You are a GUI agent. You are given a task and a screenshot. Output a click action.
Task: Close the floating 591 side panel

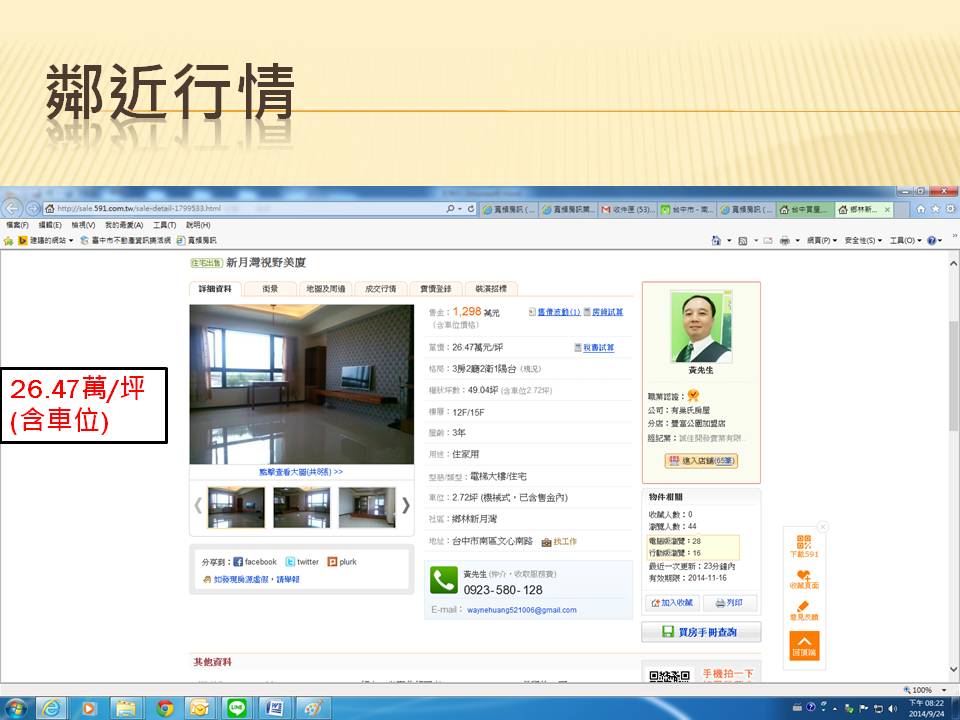click(823, 527)
